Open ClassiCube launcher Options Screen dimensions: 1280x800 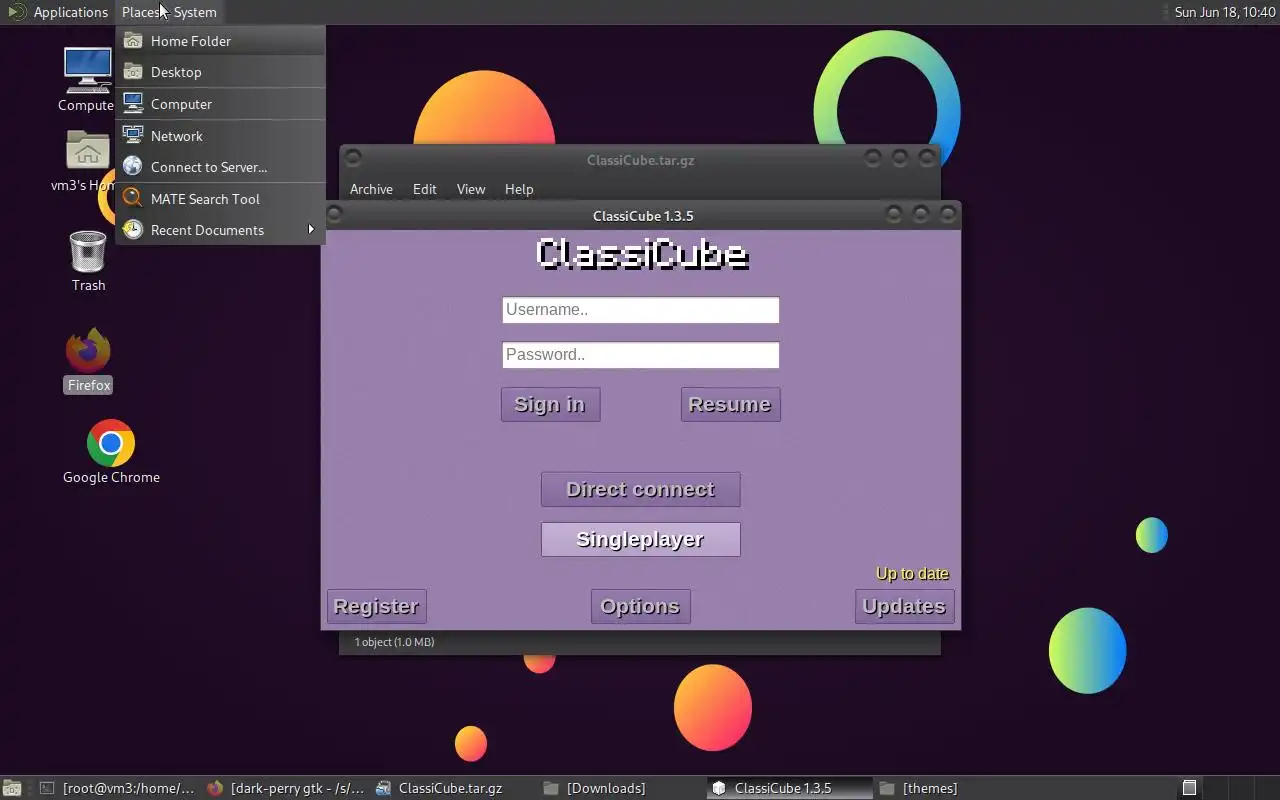pos(640,607)
